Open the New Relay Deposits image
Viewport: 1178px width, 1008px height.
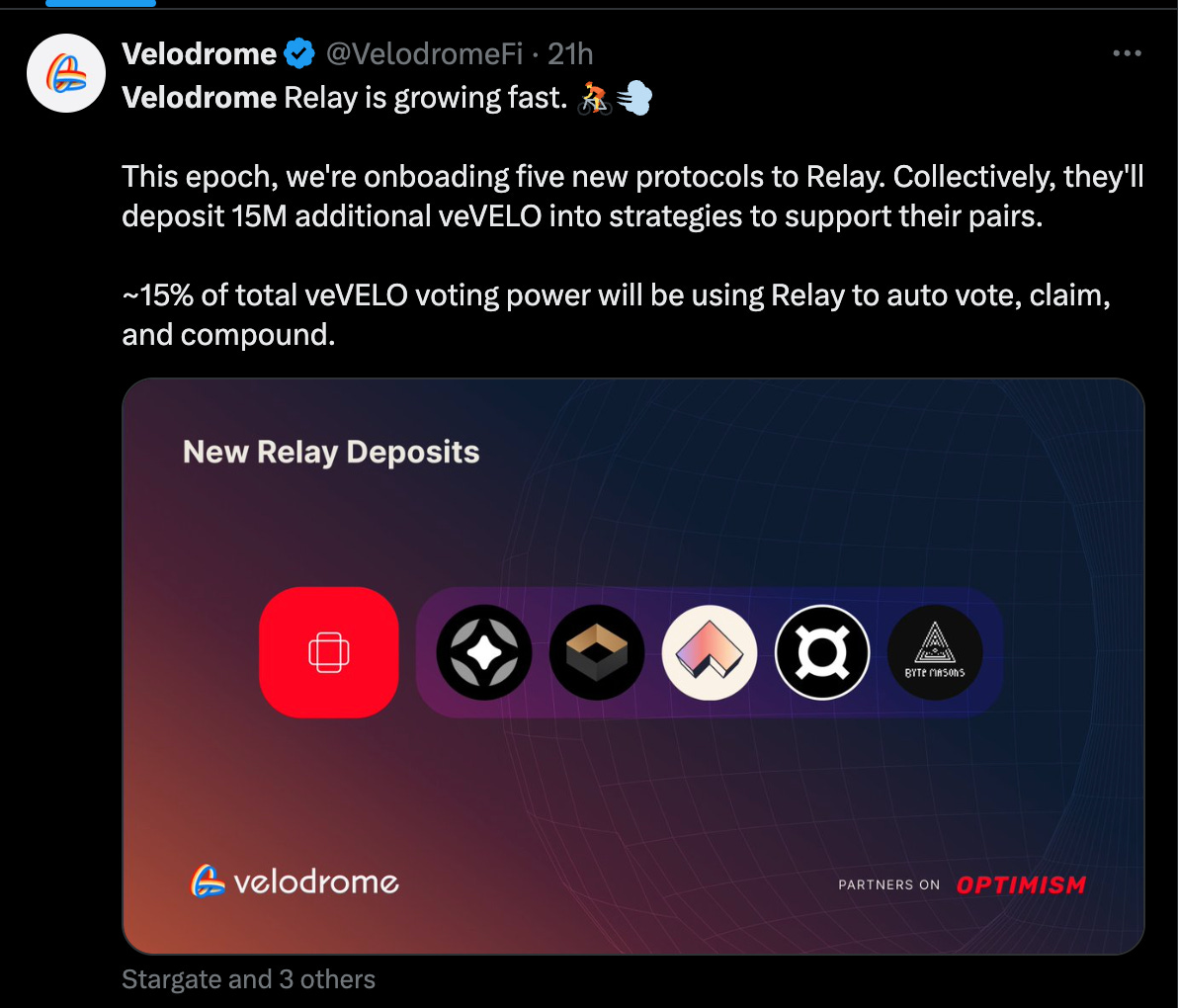[x=633, y=666]
